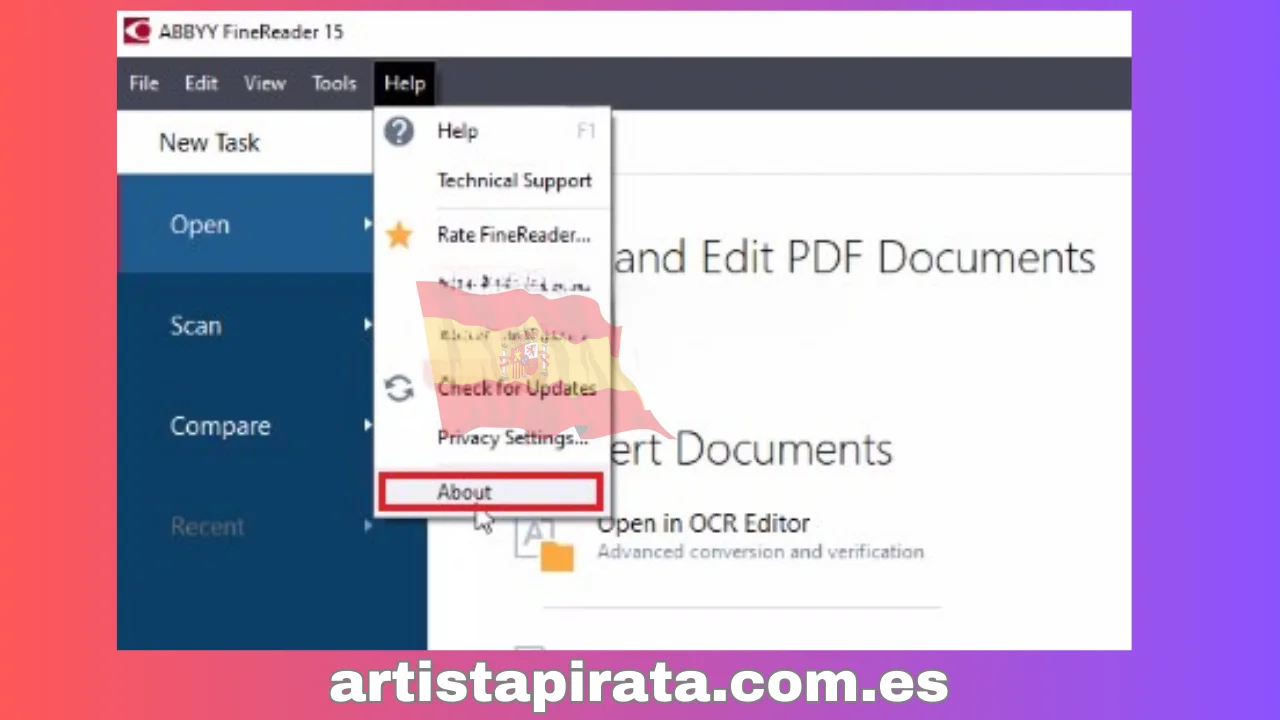Expand the arrow next to Open

[x=367, y=225]
